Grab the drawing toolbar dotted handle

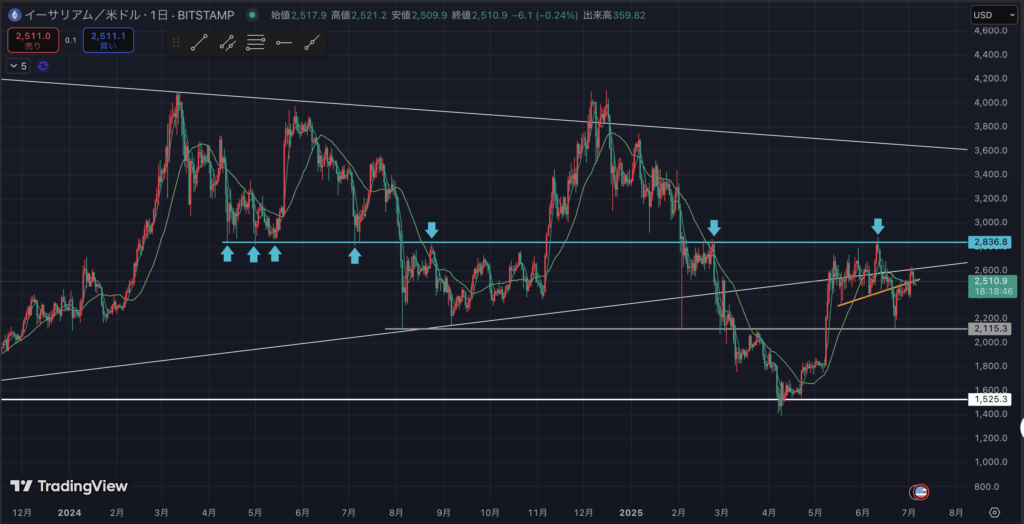176,43
